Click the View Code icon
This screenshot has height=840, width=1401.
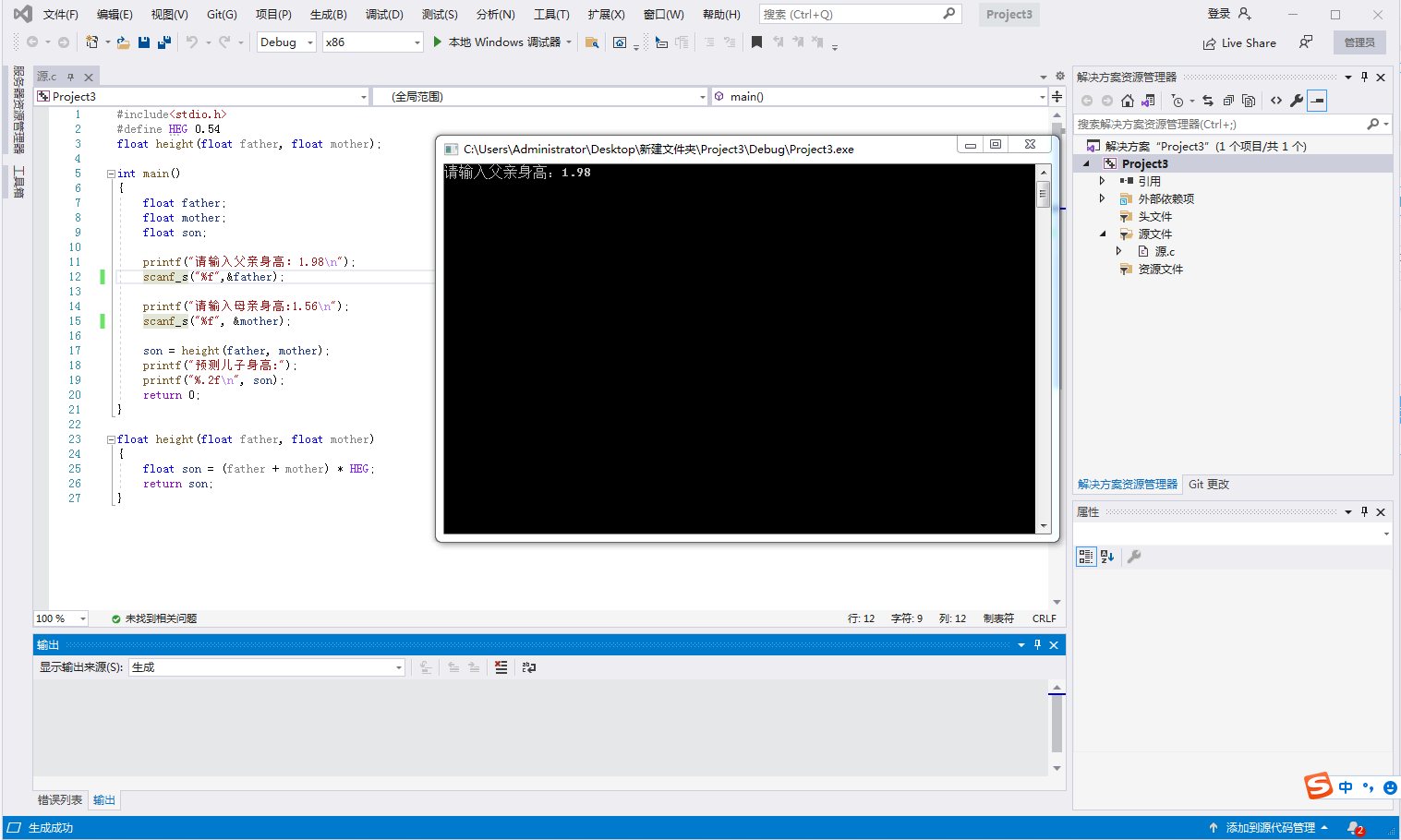[1276, 101]
